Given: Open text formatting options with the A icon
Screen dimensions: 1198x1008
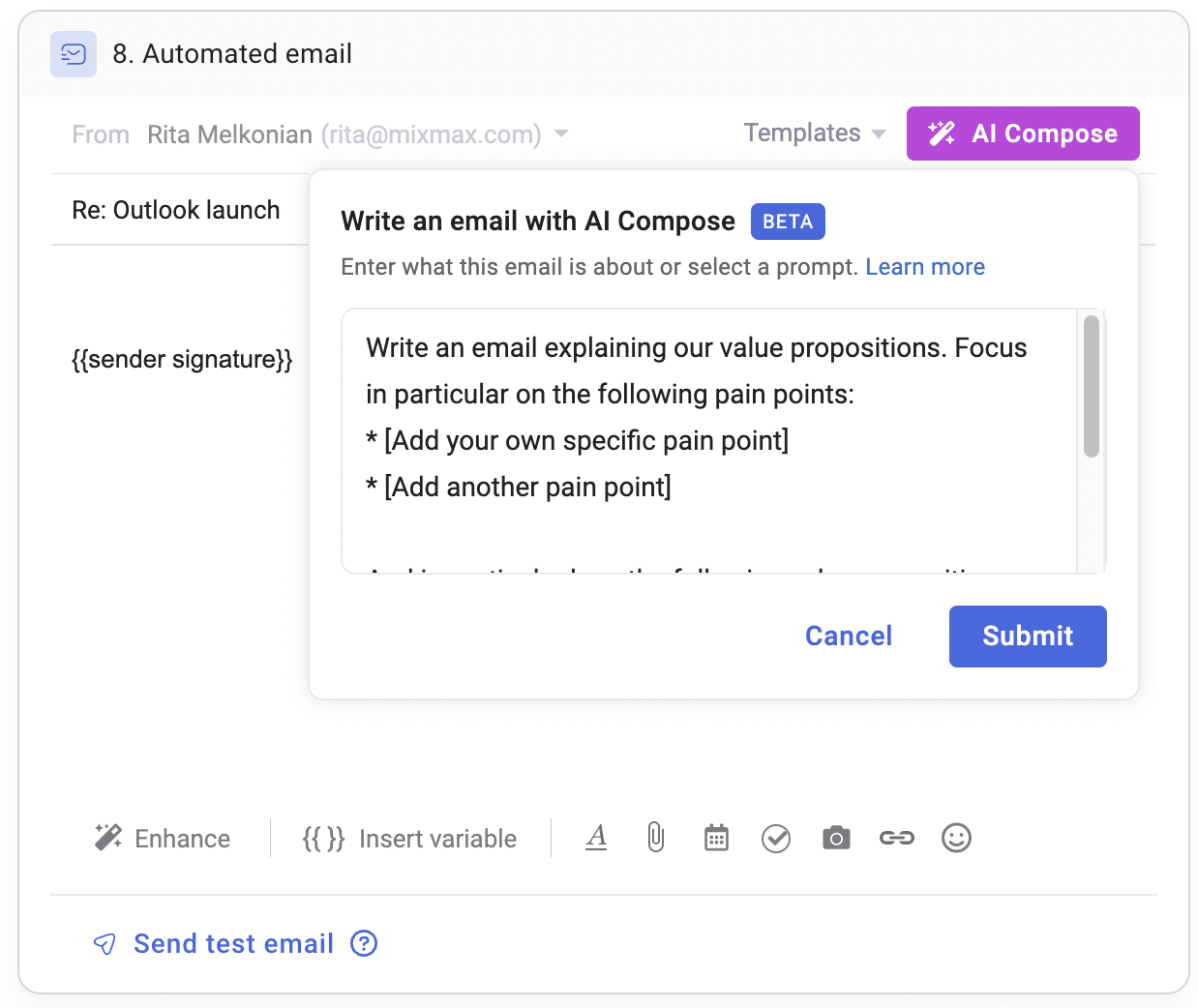Looking at the screenshot, I should pos(596,838).
